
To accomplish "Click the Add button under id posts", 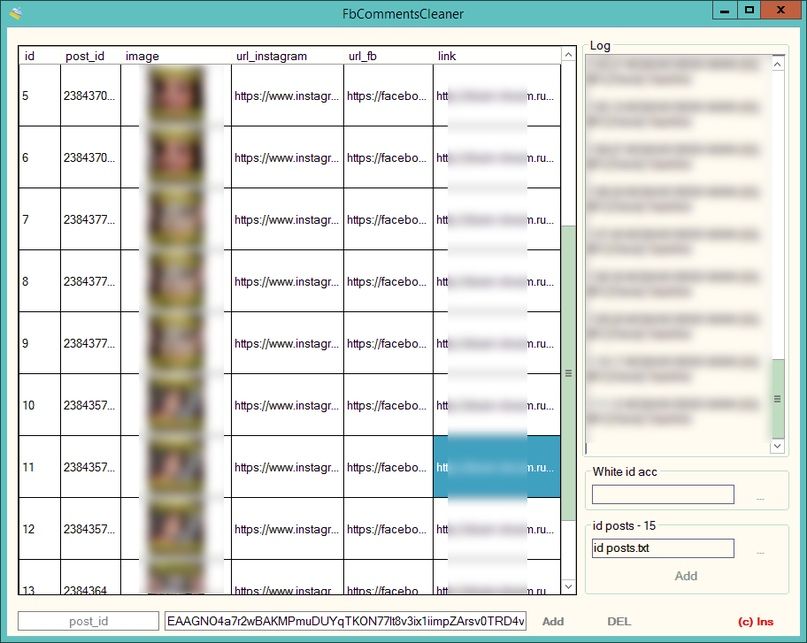I will (x=686, y=576).
